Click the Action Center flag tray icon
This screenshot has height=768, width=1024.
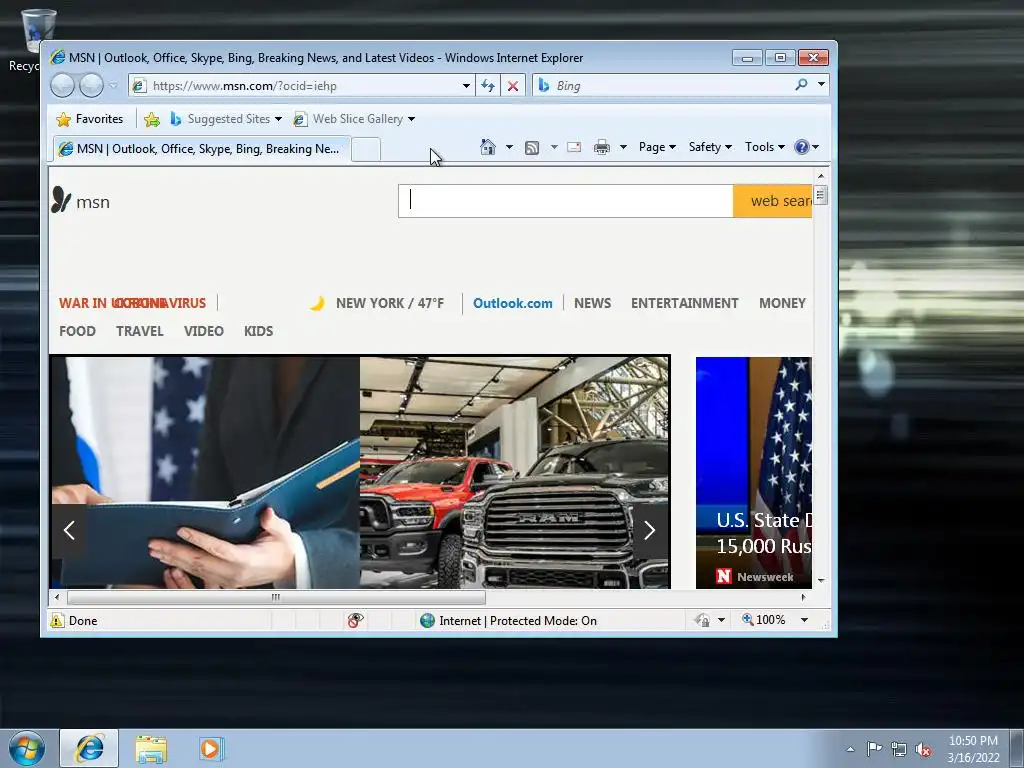(874, 749)
